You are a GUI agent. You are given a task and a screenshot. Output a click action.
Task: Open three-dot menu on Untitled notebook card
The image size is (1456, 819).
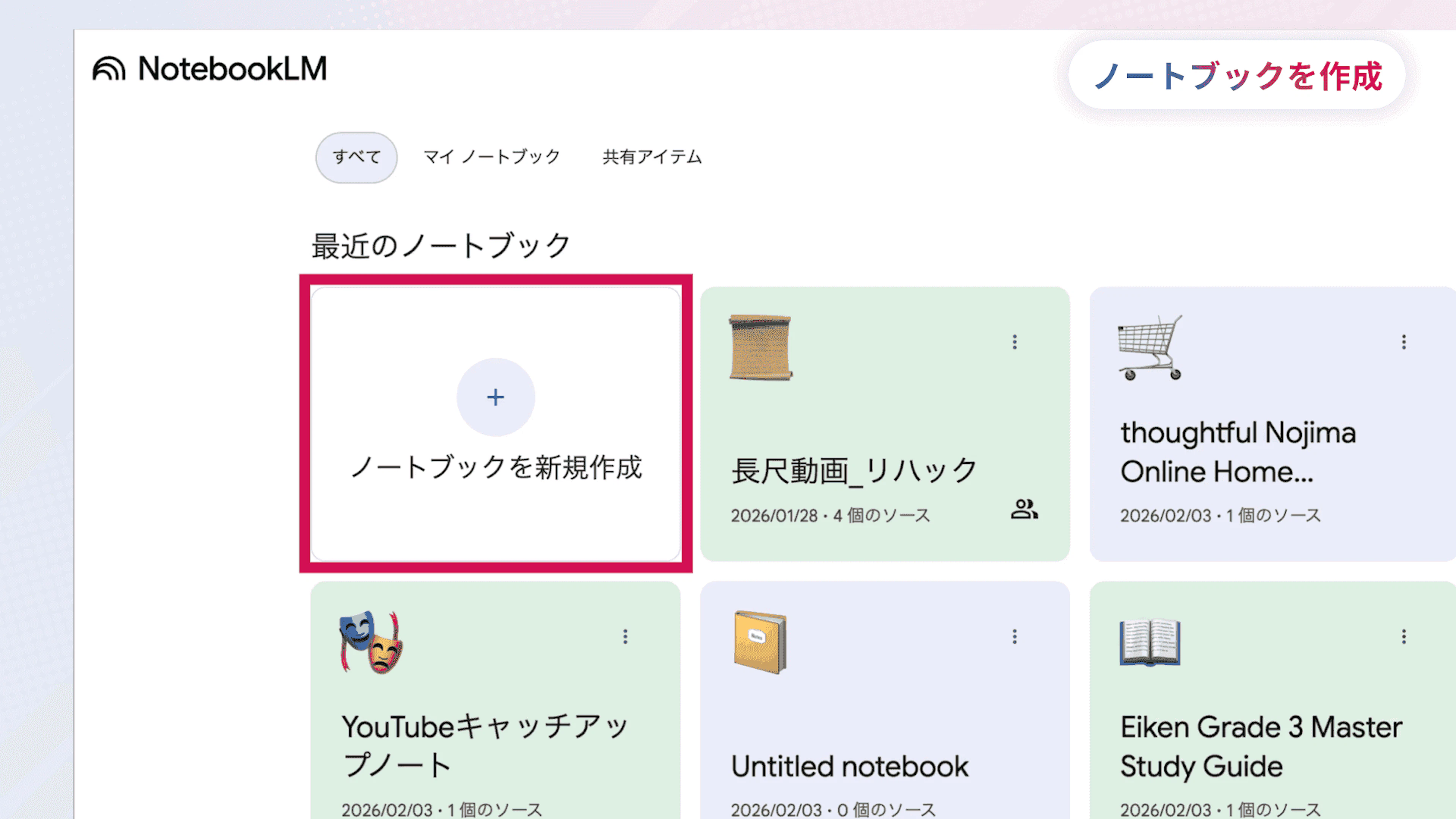tap(1015, 637)
